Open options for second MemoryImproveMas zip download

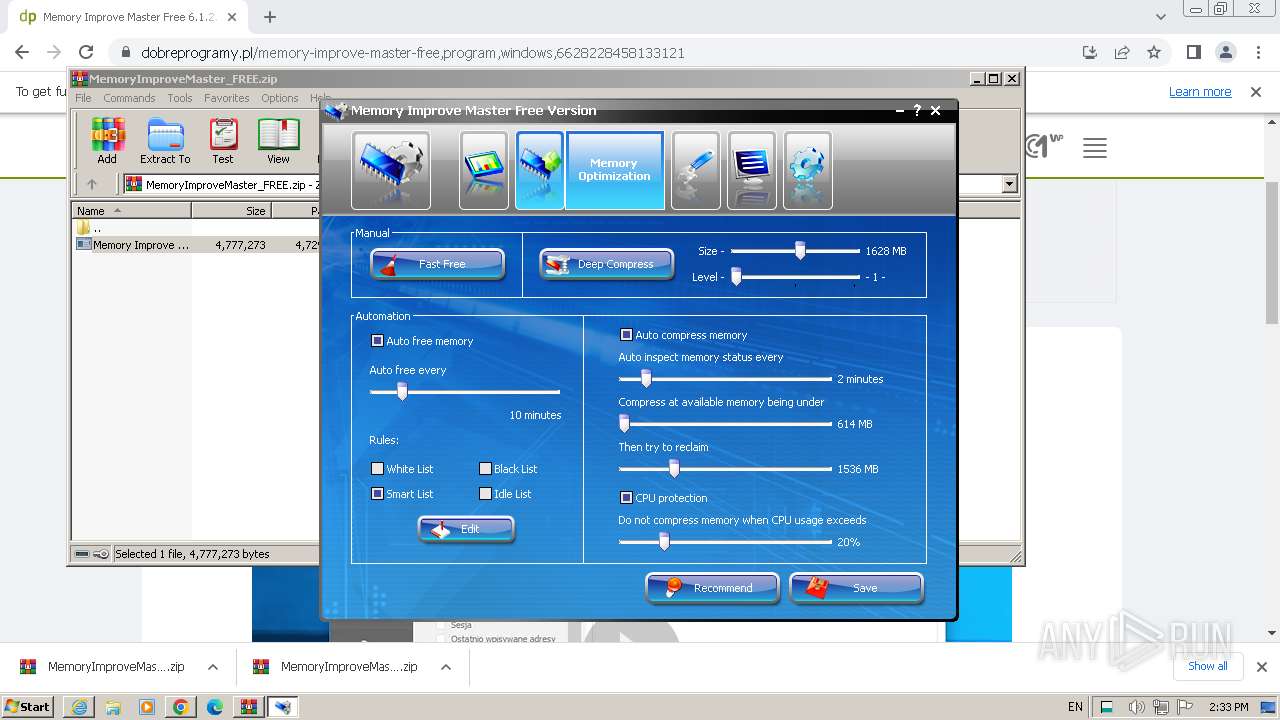click(x=446, y=667)
